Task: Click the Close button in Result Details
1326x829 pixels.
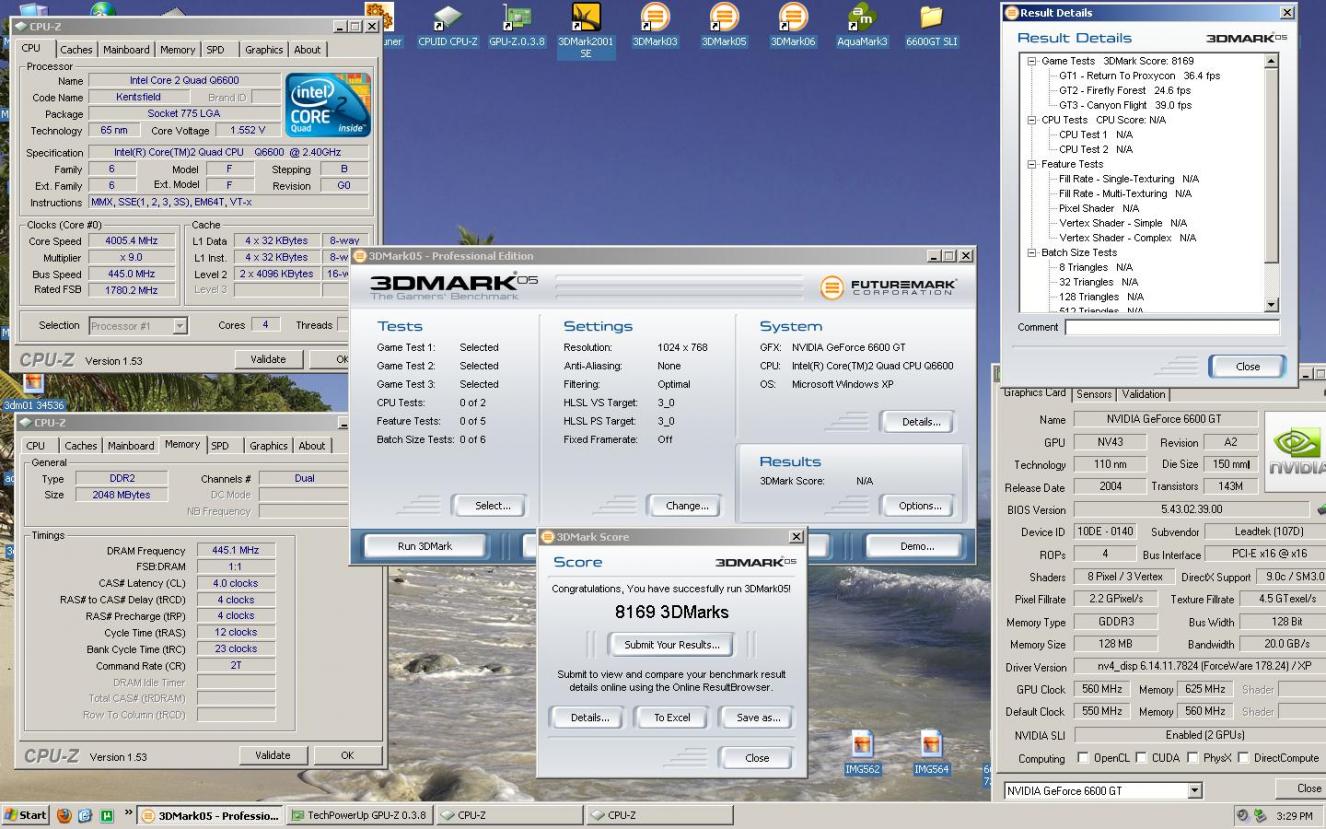Action: [x=1247, y=367]
